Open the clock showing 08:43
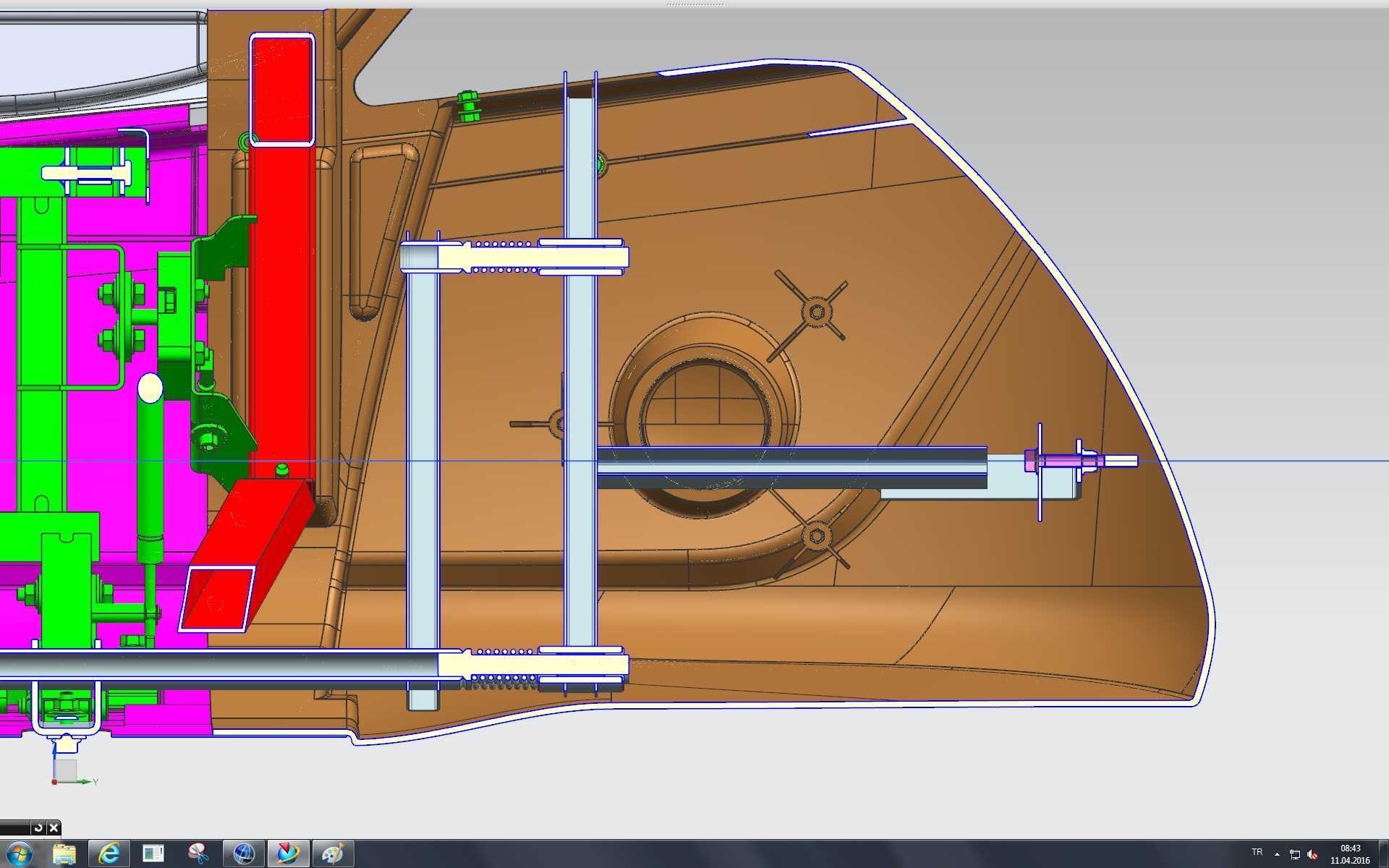The width and height of the screenshot is (1389, 868). pos(1350,854)
